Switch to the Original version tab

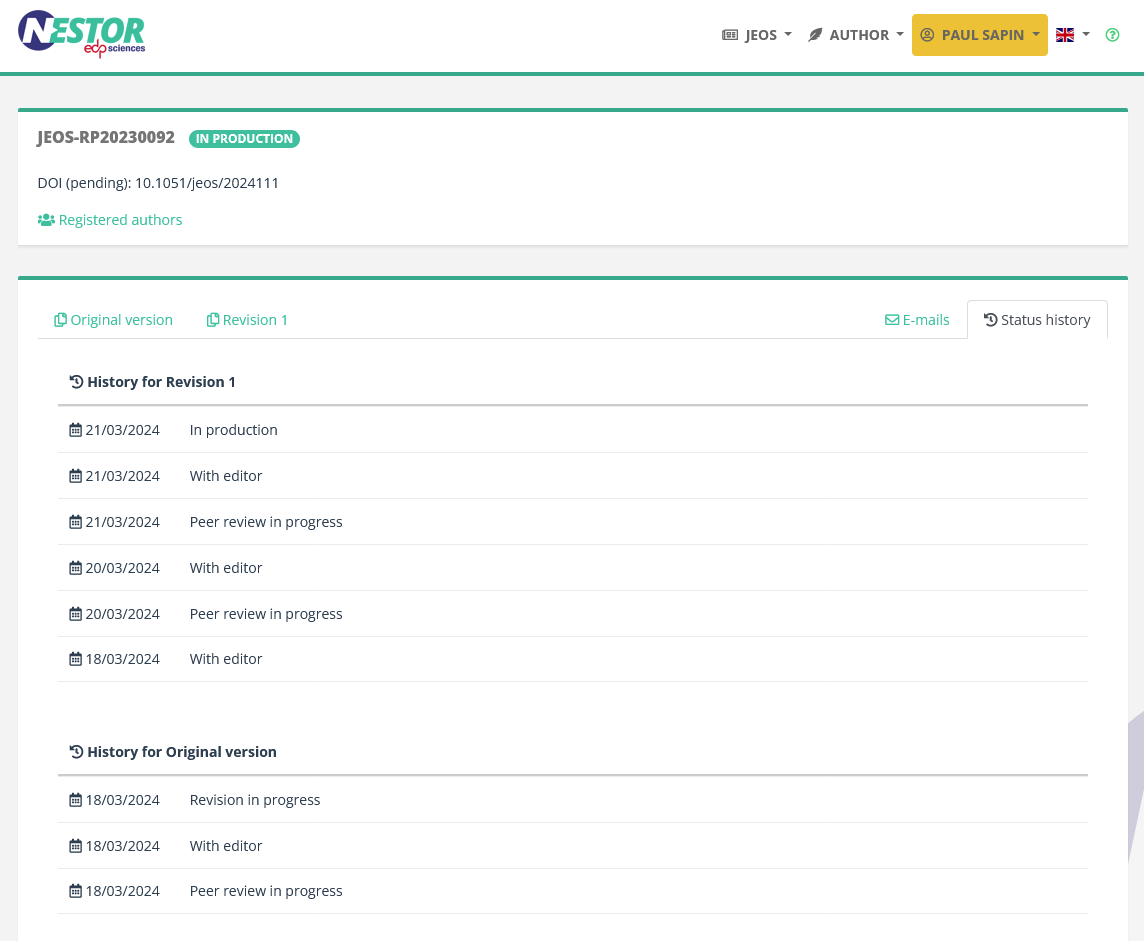(x=113, y=320)
